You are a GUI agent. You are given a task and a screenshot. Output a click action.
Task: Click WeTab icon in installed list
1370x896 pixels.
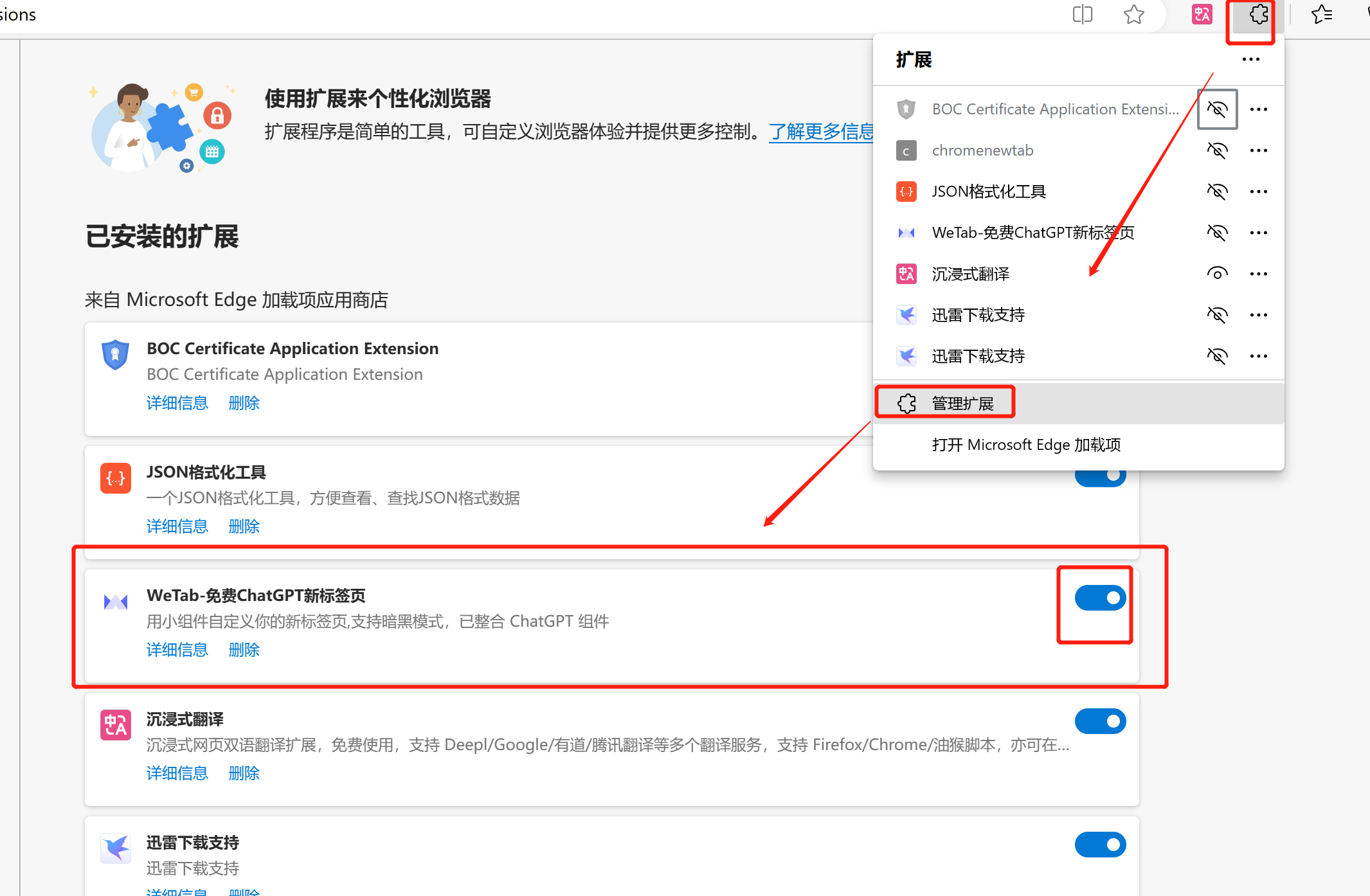[116, 602]
